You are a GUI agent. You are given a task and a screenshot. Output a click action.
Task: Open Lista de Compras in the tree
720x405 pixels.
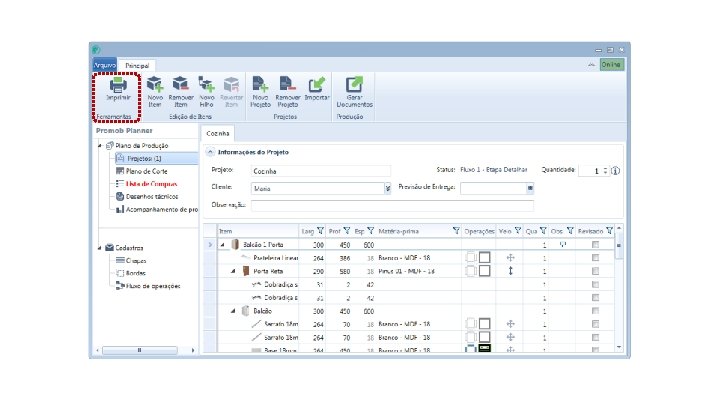pyautogui.click(x=151, y=184)
